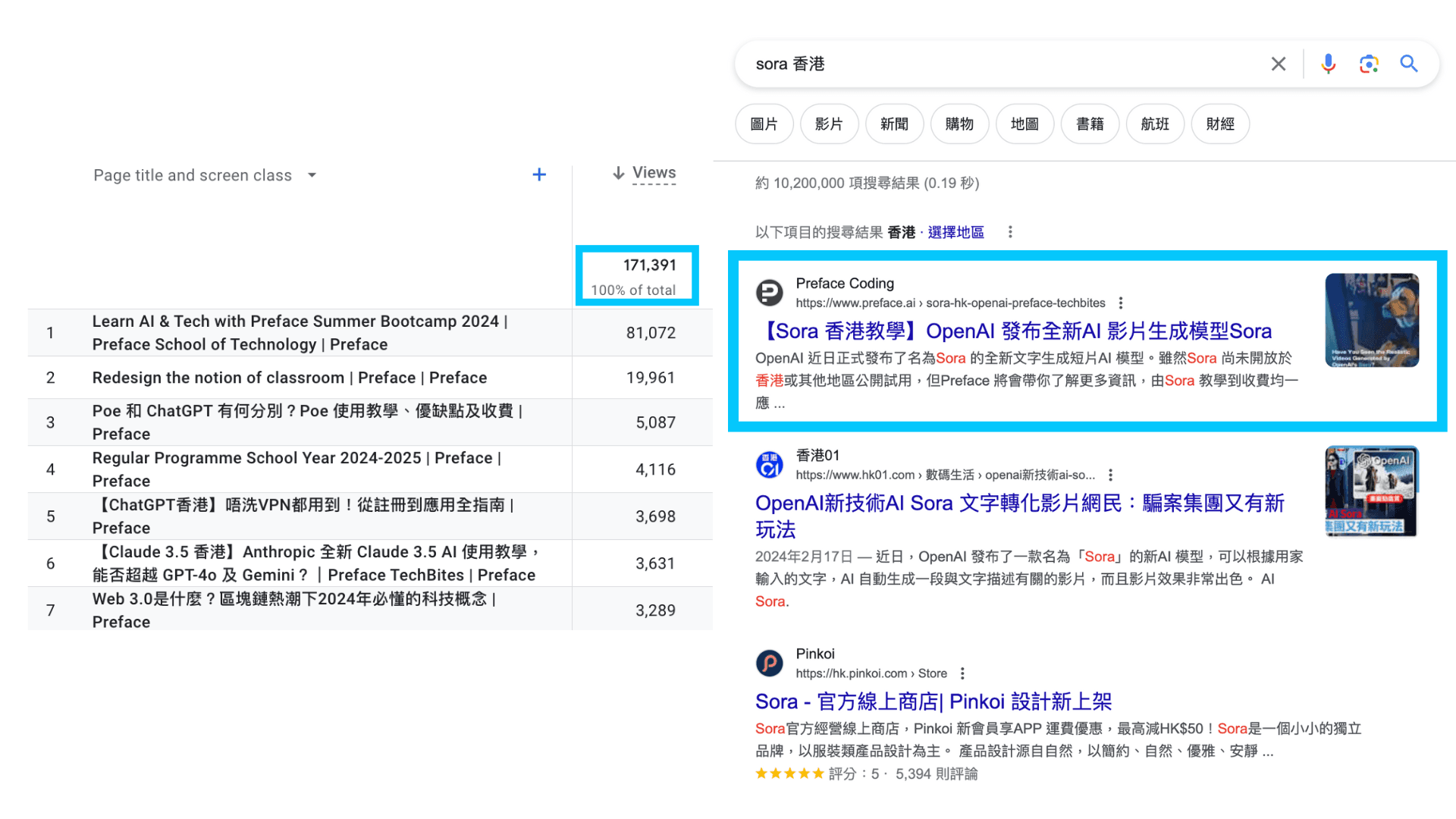The height and width of the screenshot is (819, 1456).
Task: Click the hk01.com result URL
Action: [945, 475]
